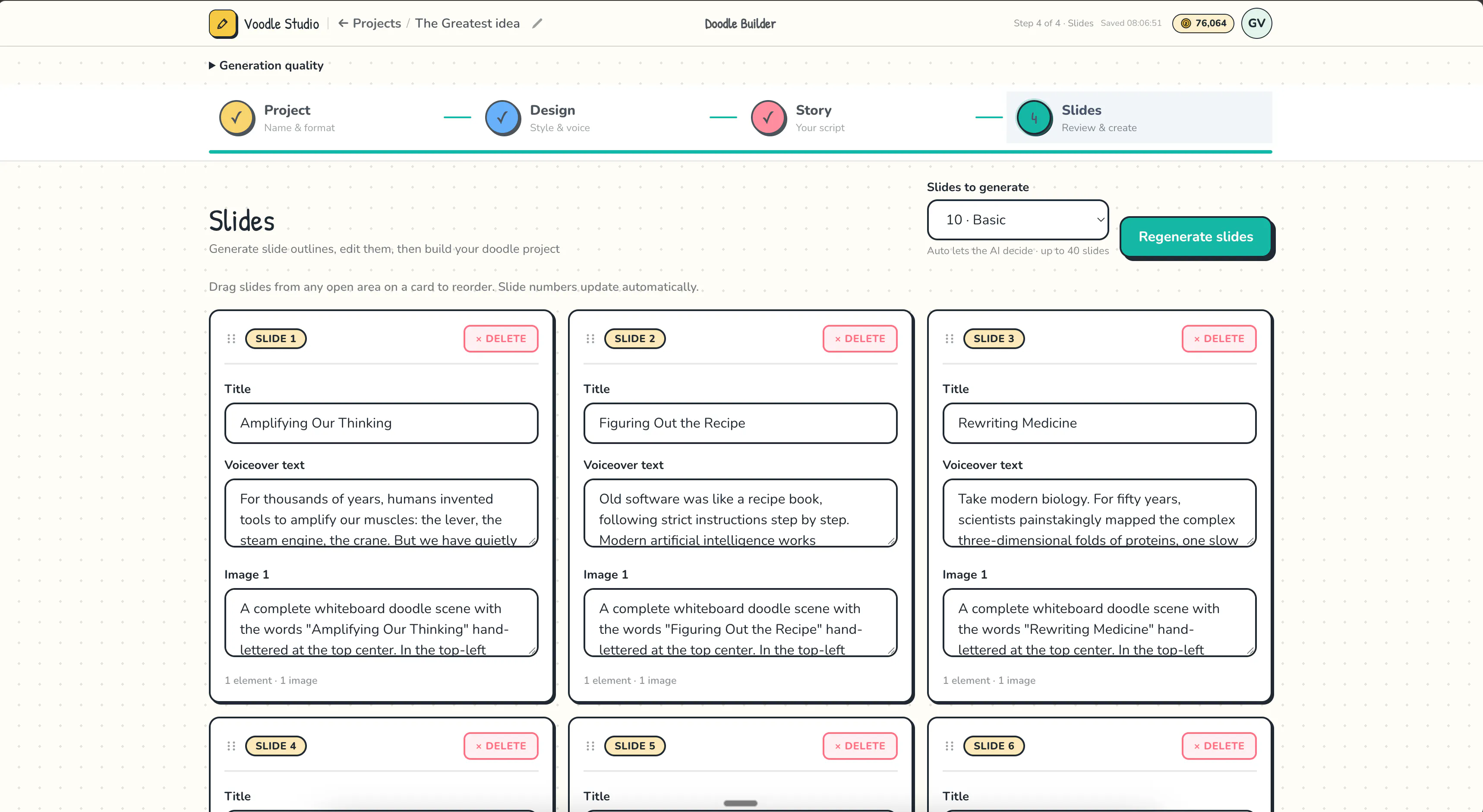Click Slide 1 Image 1 prompt box
This screenshot has width=1483, height=812.
point(381,622)
